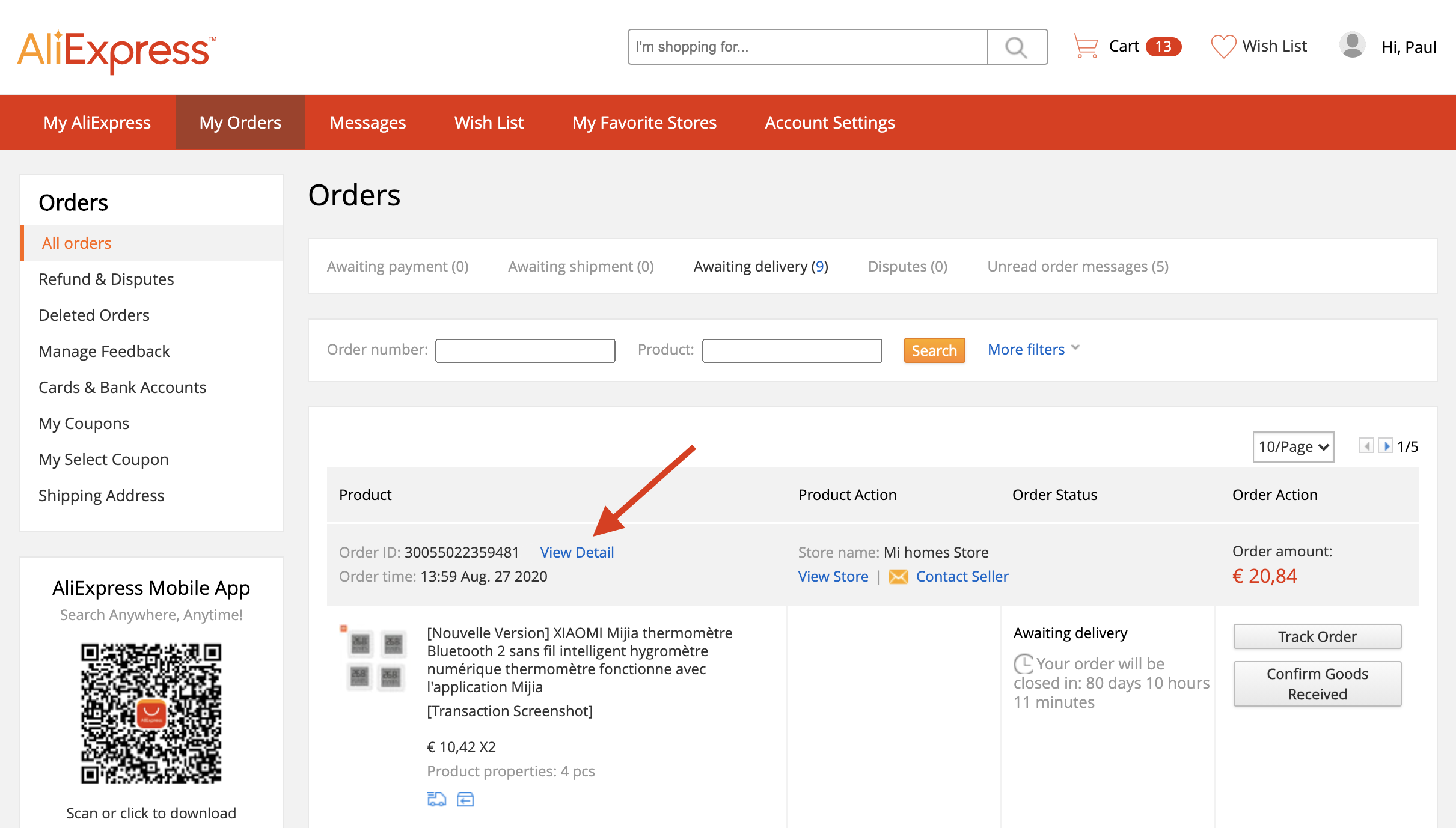Scan the AliExpress app QR code
Image resolution: width=1456 pixels, height=828 pixels.
point(151,713)
